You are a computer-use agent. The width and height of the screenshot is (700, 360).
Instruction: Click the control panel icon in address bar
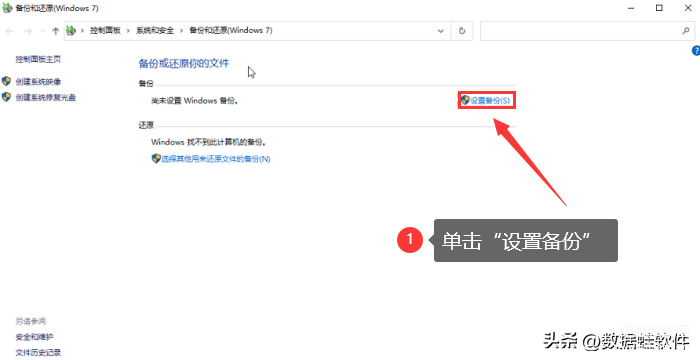click(71, 30)
